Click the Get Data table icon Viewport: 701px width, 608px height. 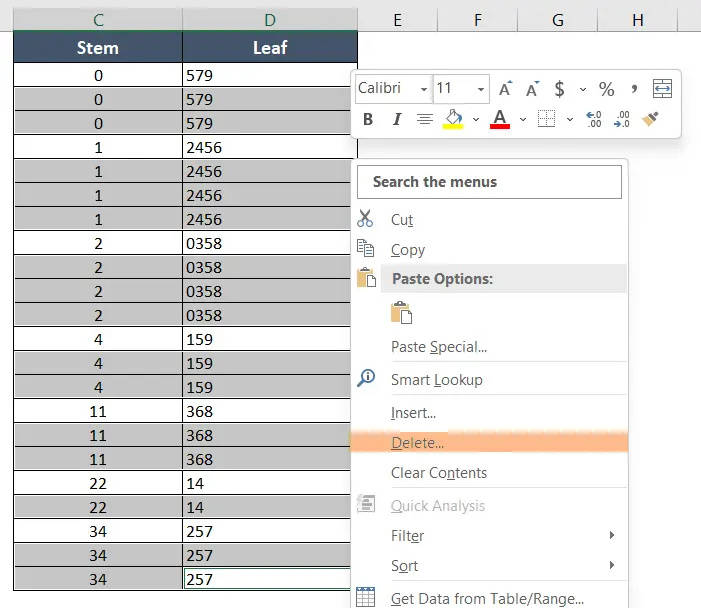[365, 597]
